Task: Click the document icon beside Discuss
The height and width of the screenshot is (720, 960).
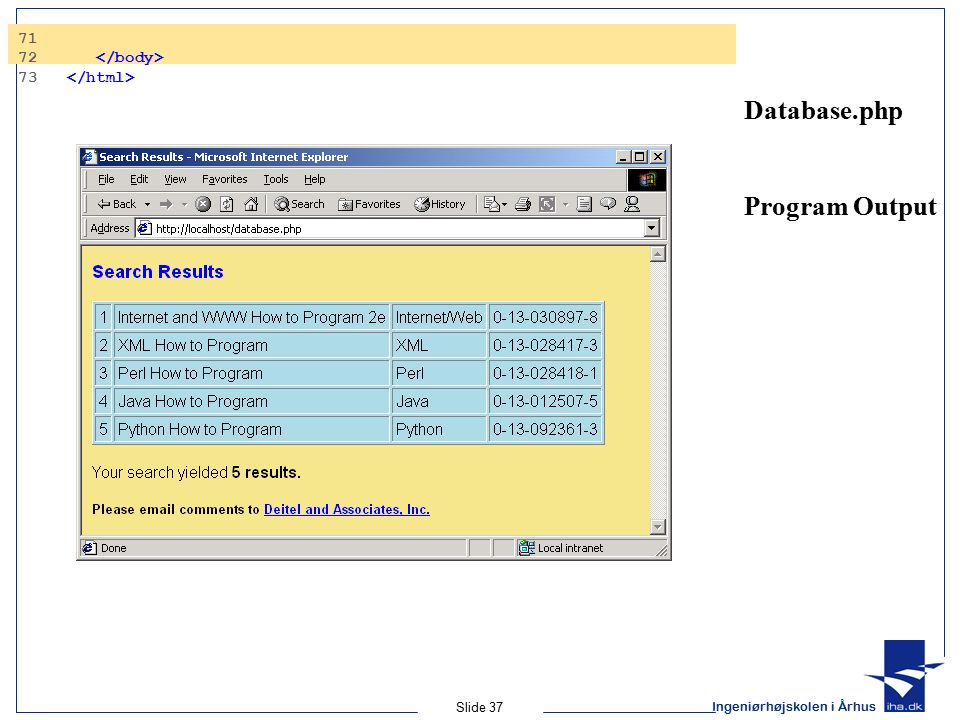Action: click(584, 204)
